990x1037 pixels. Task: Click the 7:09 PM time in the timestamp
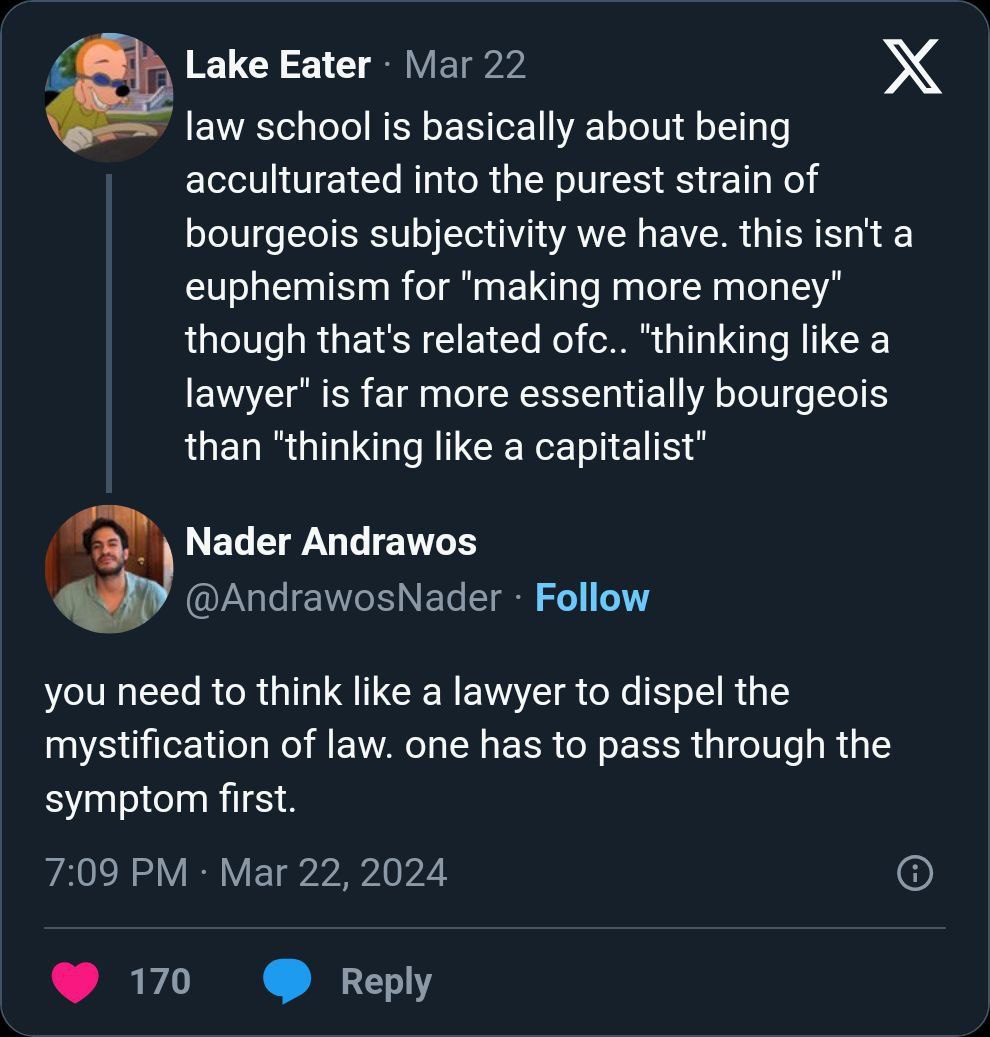[116, 873]
